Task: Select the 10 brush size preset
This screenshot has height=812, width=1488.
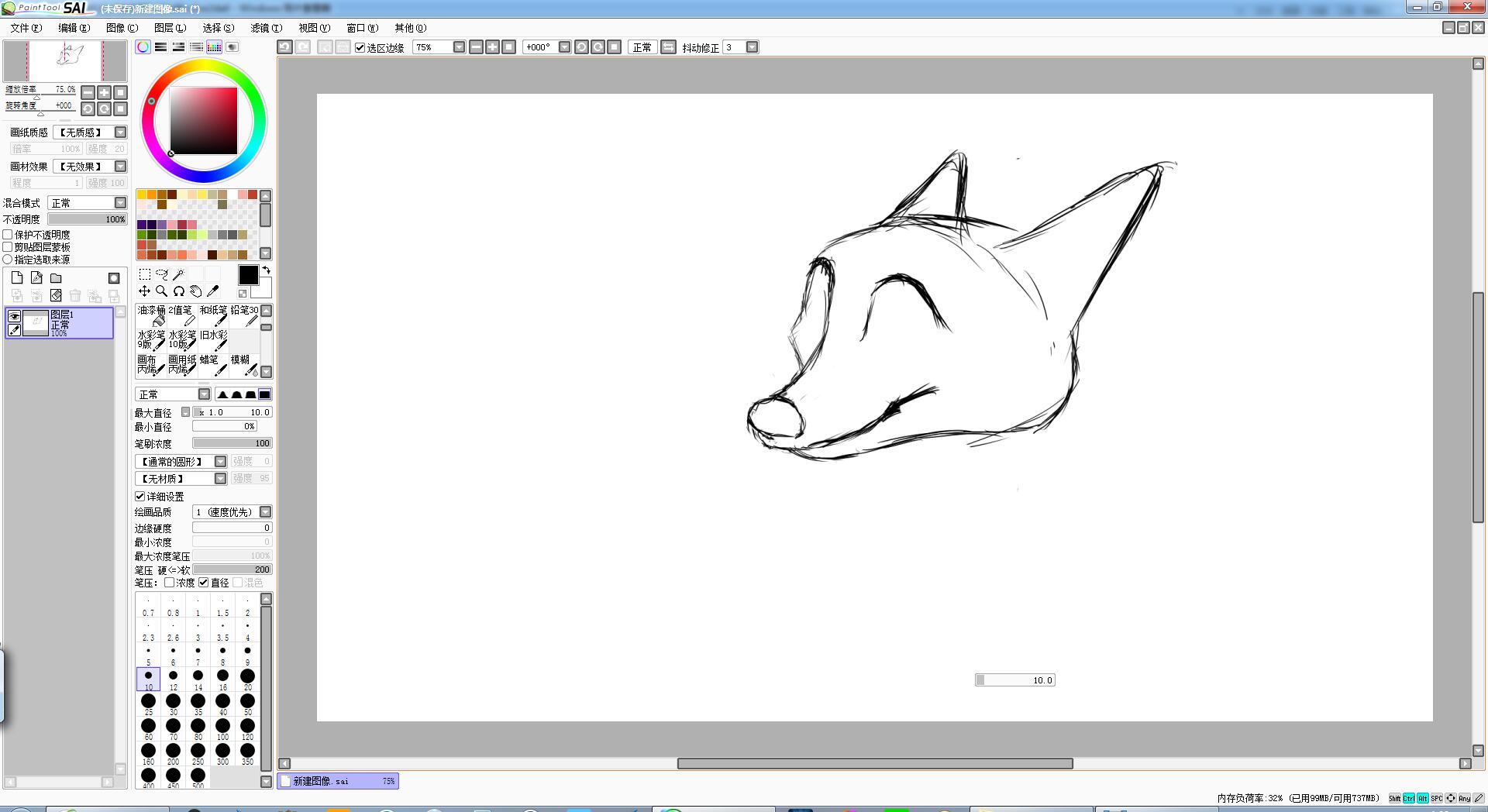Action: (x=148, y=679)
